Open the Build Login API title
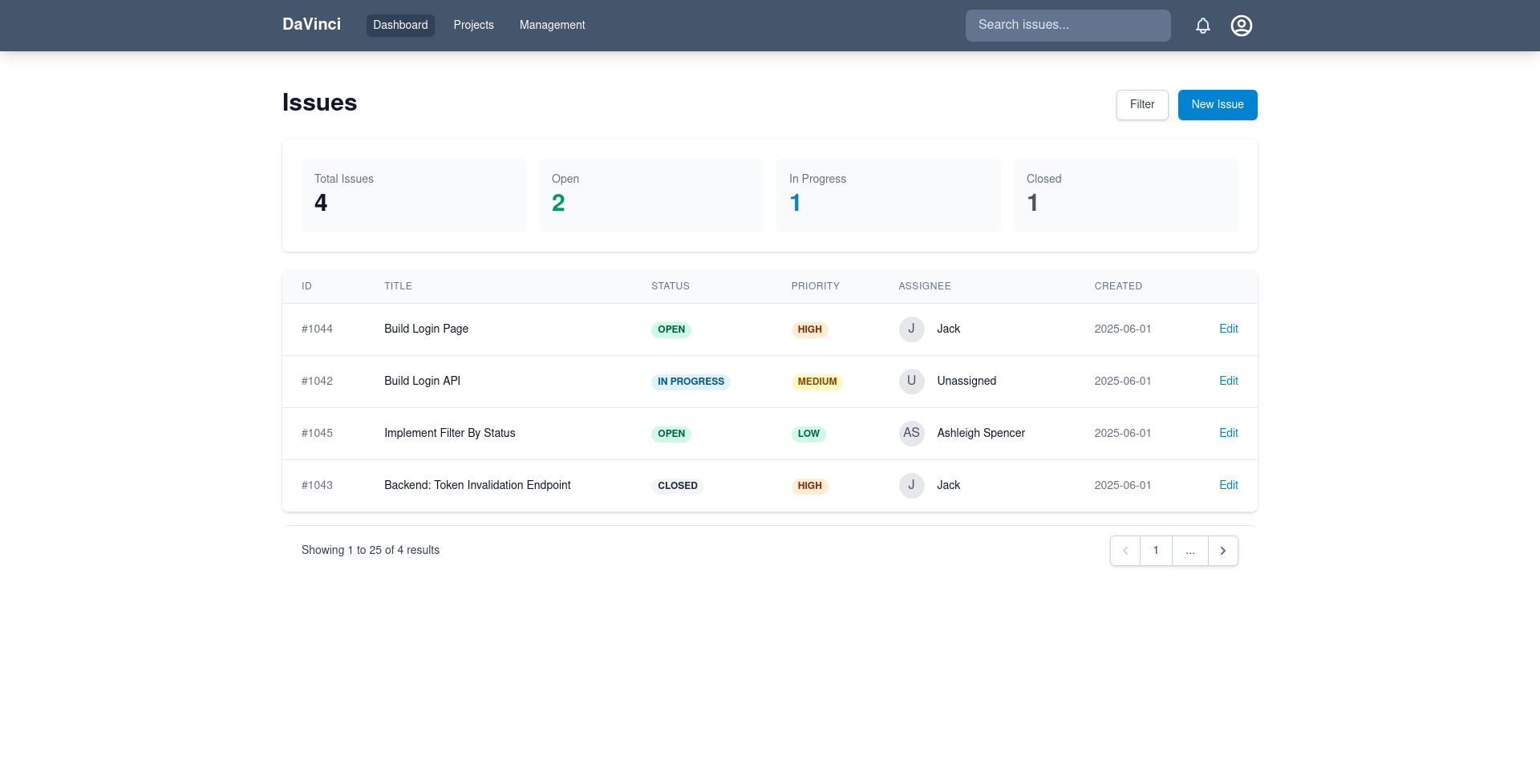 [422, 382]
